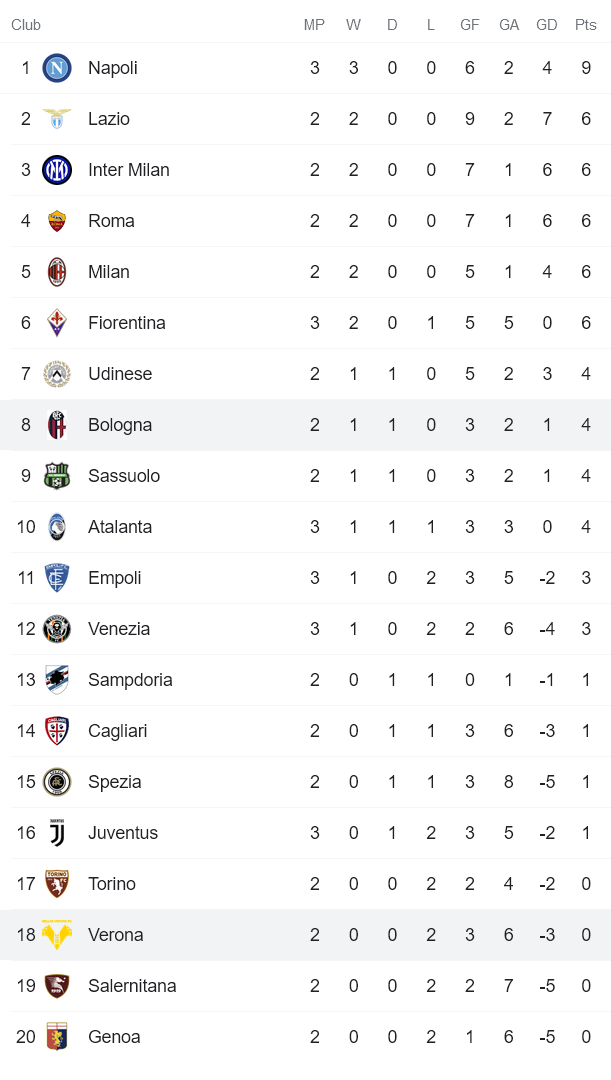Screen dimensions: 611x1080
Task: Select the Atalanta club crest
Action: (x=57, y=527)
